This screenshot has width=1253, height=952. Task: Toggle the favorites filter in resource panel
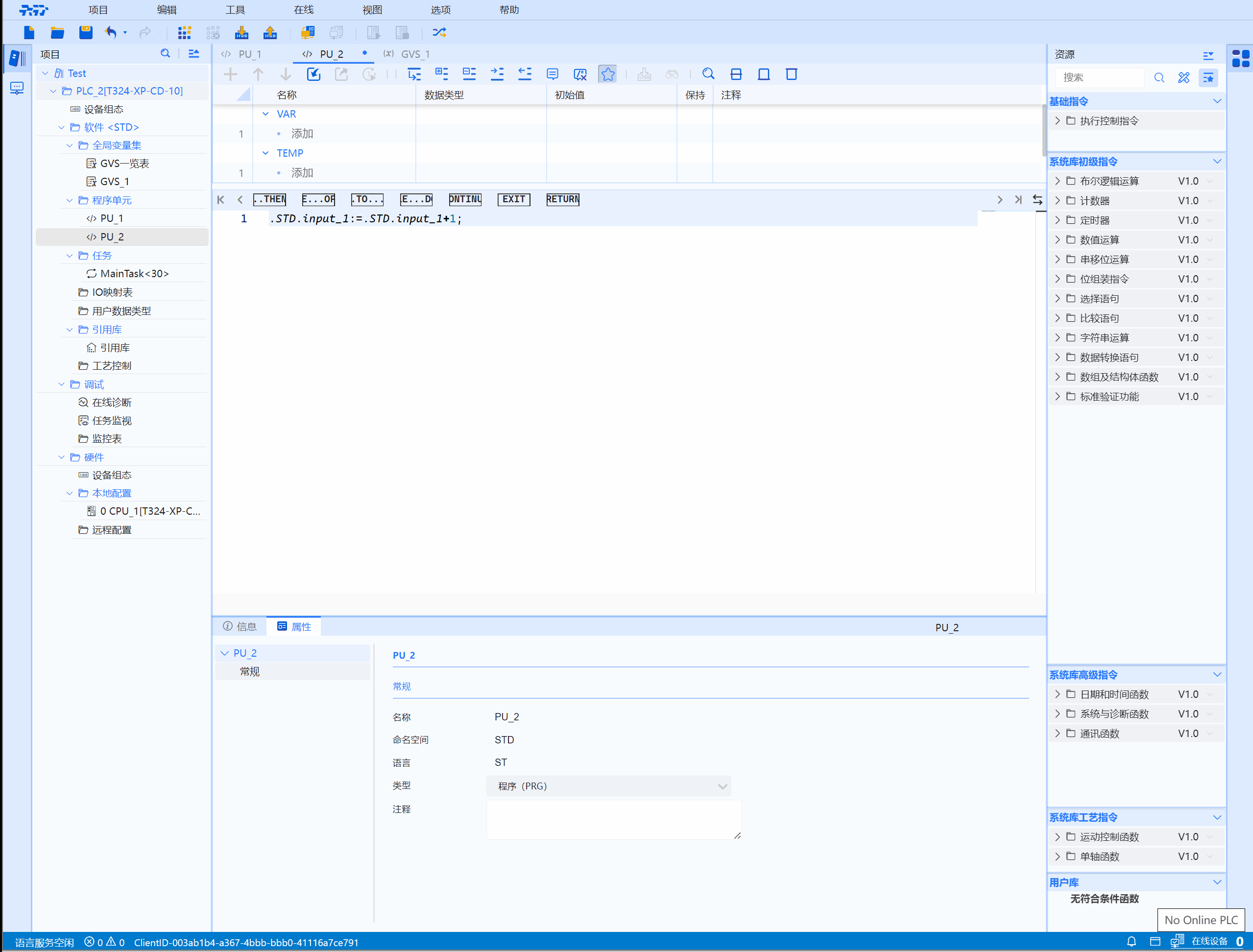(1208, 78)
